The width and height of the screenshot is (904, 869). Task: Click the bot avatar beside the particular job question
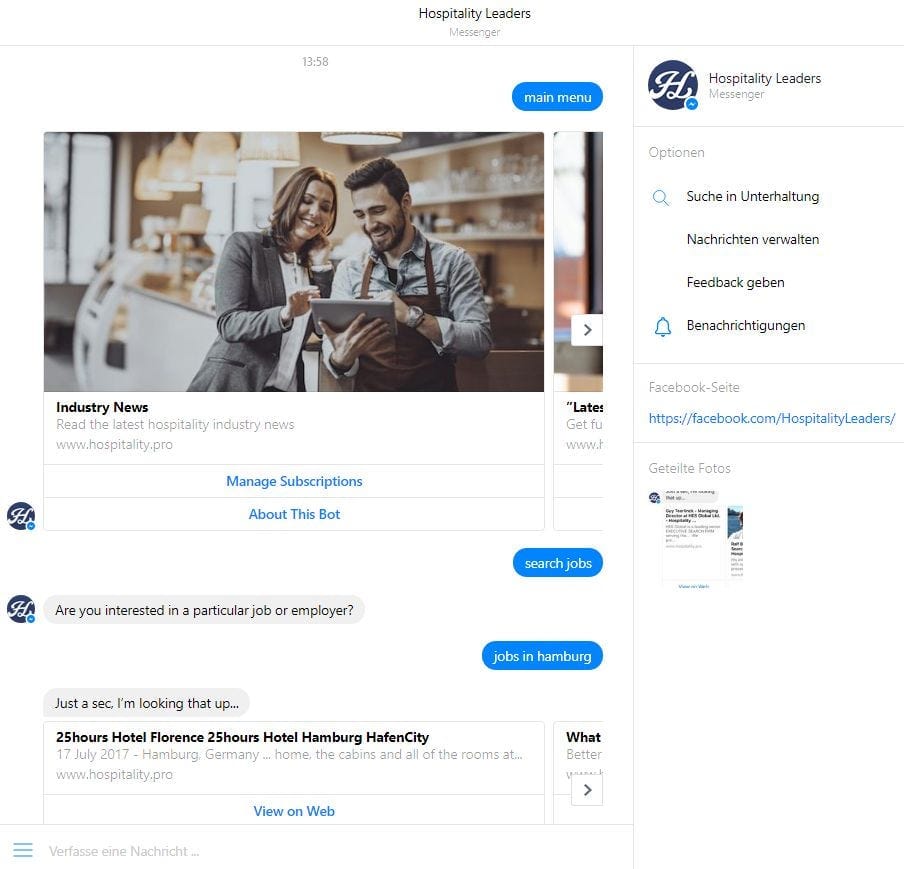[21, 610]
